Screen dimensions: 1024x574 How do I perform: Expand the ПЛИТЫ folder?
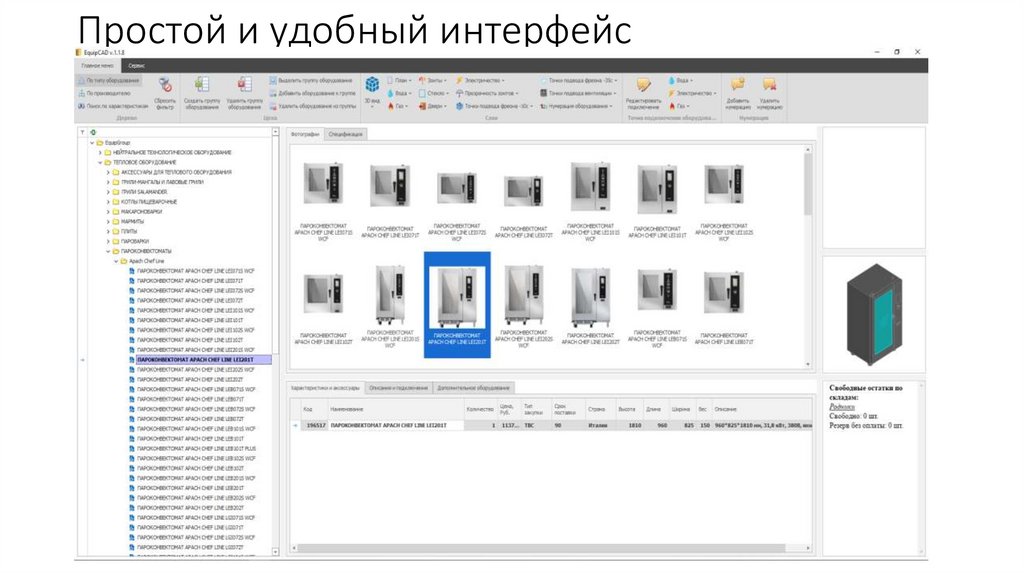(108, 231)
